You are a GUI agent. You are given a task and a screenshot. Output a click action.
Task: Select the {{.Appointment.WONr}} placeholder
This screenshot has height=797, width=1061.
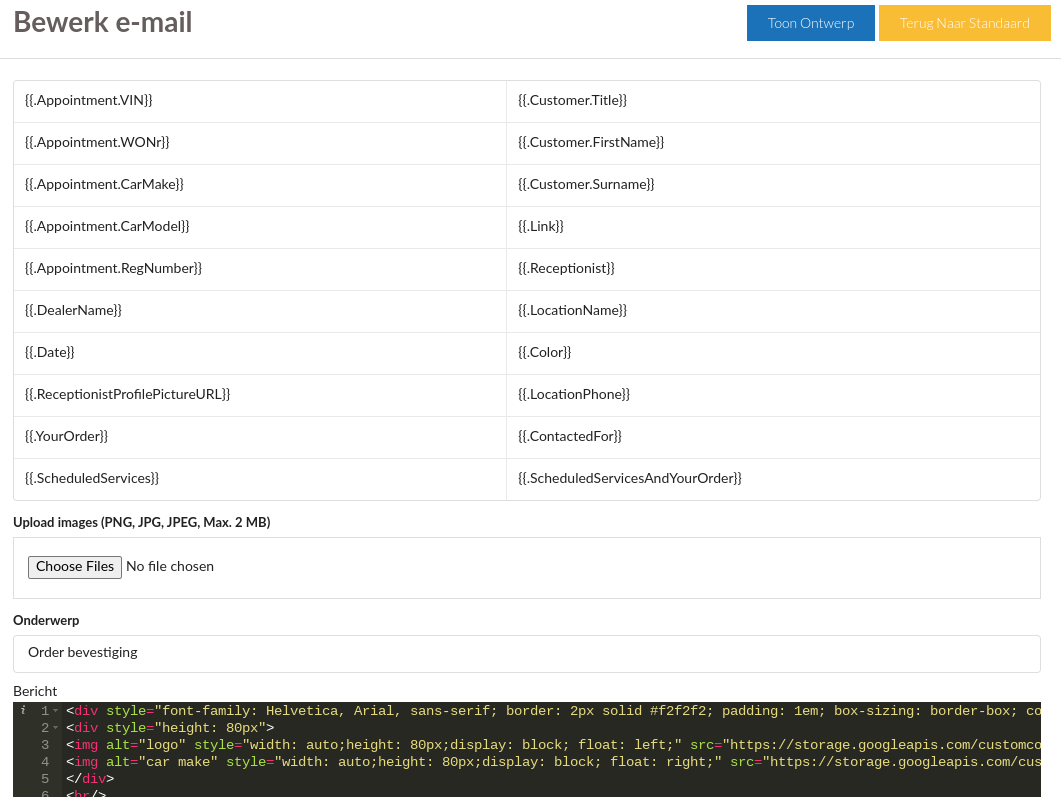(x=97, y=142)
